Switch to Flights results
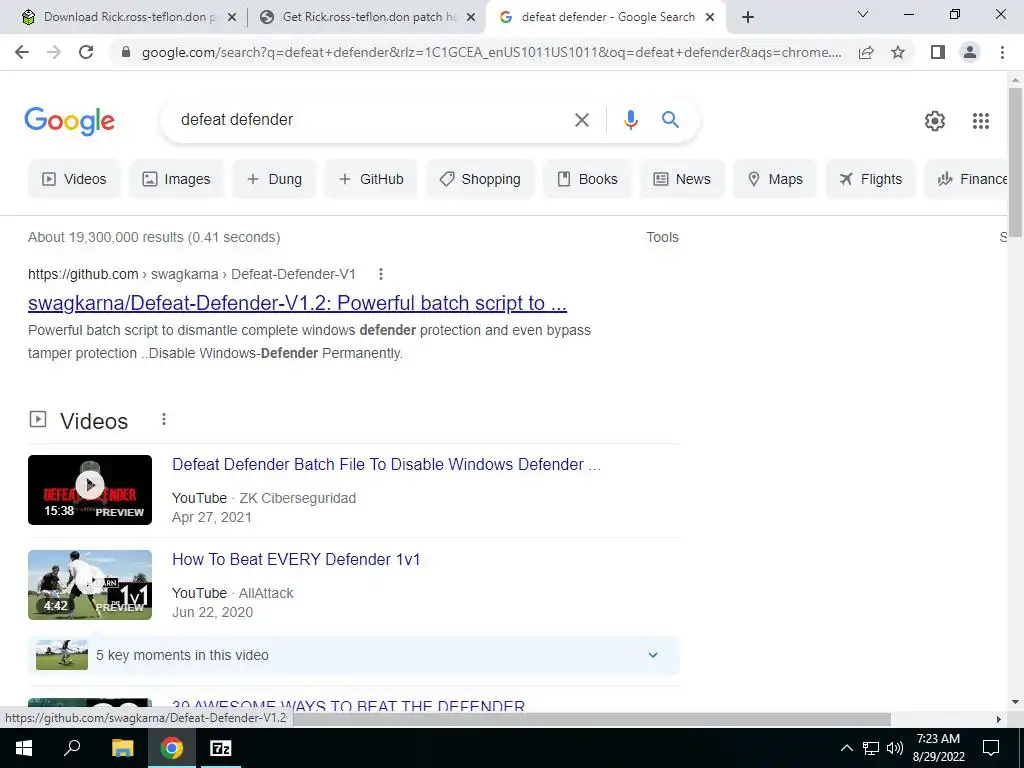The height and width of the screenshot is (768, 1024). coord(871,179)
